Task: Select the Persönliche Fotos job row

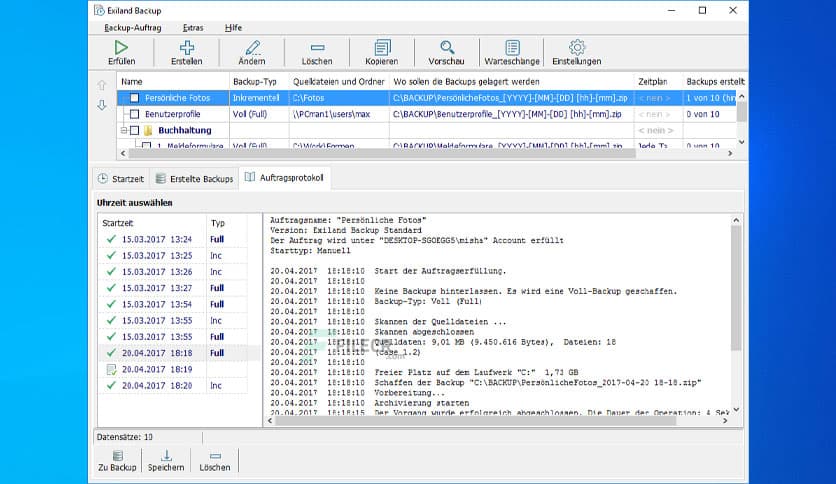Action: [427, 98]
